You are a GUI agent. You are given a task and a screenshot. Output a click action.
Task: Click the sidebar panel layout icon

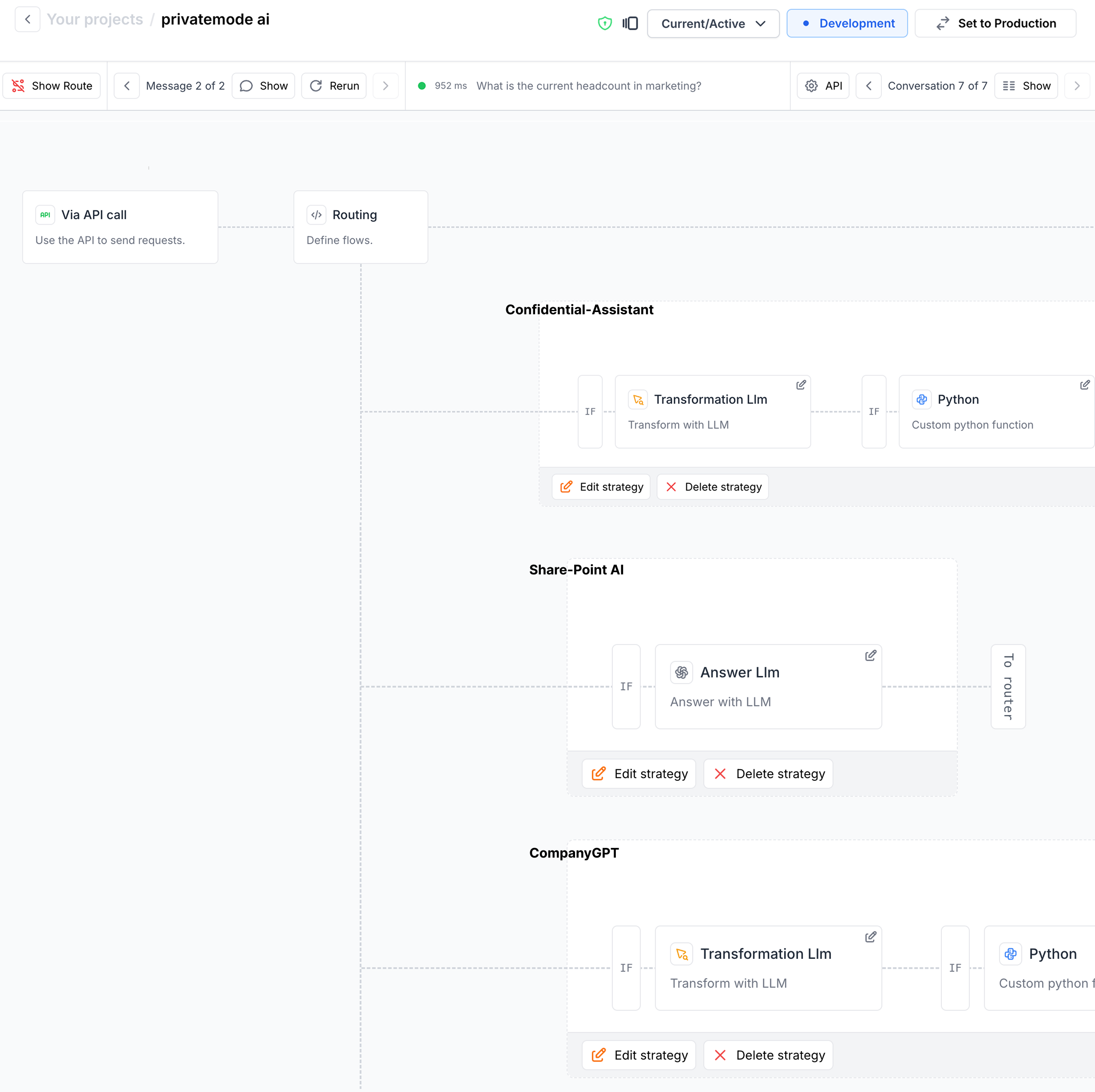coord(630,23)
